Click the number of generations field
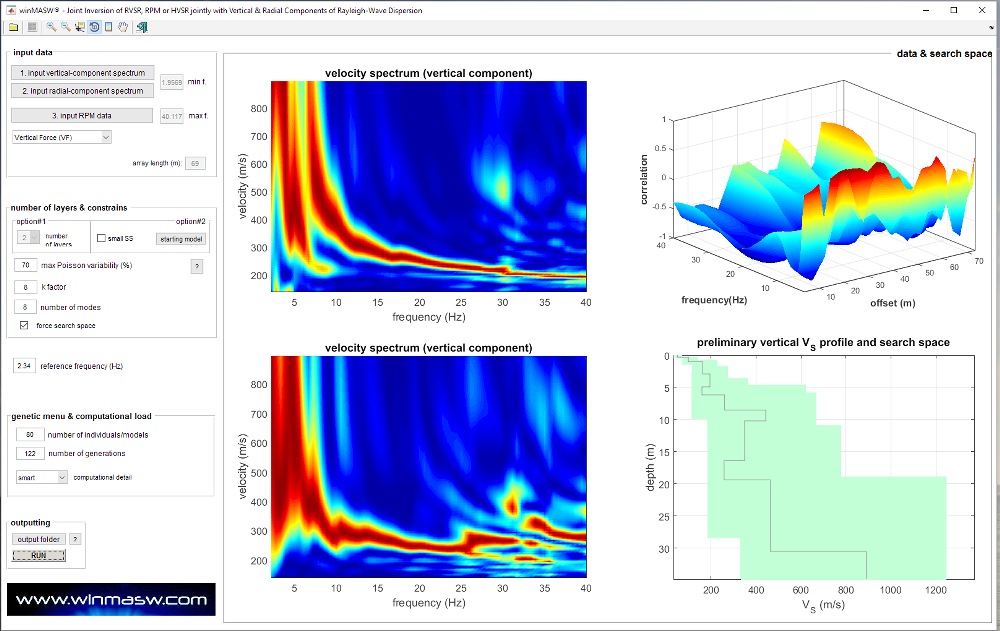The width and height of the screenshot is (1000, 631). [30, 453]
